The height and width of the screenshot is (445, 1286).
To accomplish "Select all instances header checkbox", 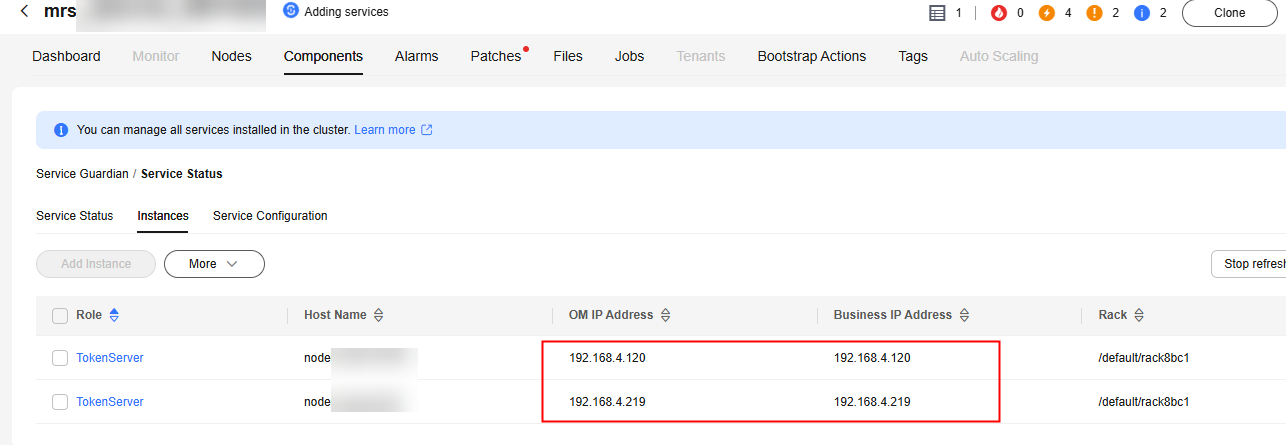I will pos(60,315).
